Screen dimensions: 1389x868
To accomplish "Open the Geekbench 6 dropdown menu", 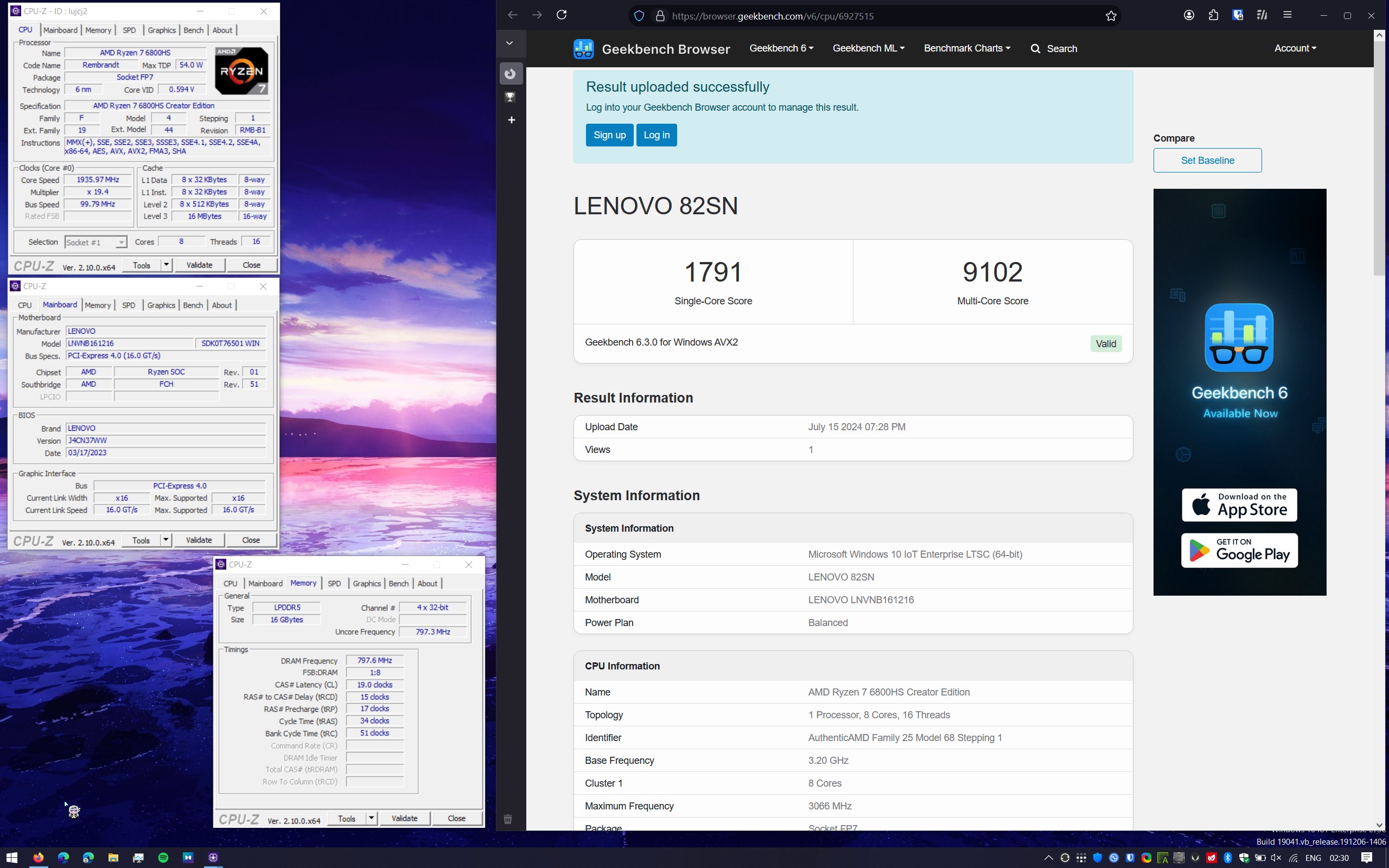I will click(781, 48).
